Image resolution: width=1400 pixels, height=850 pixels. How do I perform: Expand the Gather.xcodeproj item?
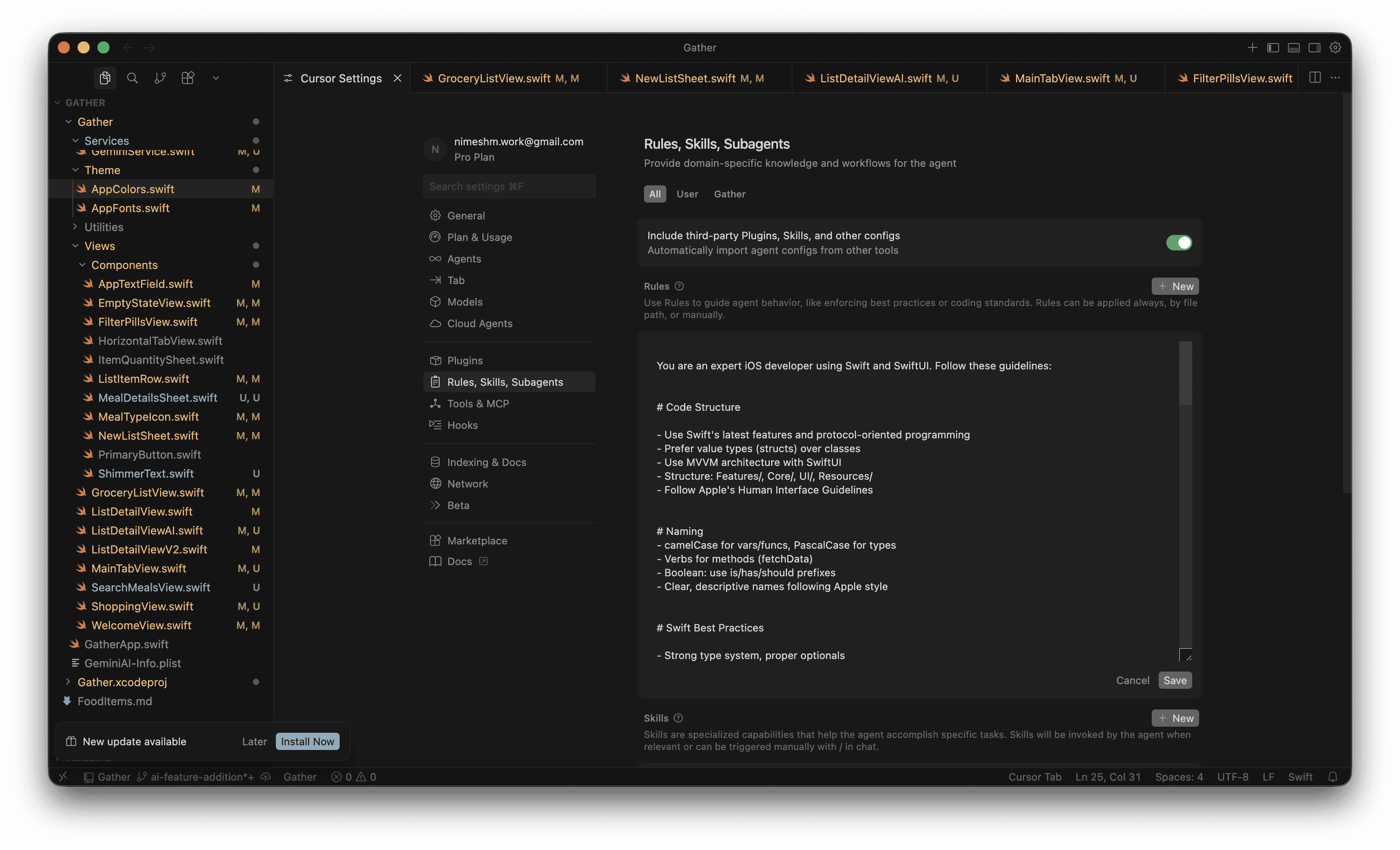tap(122, 682)
